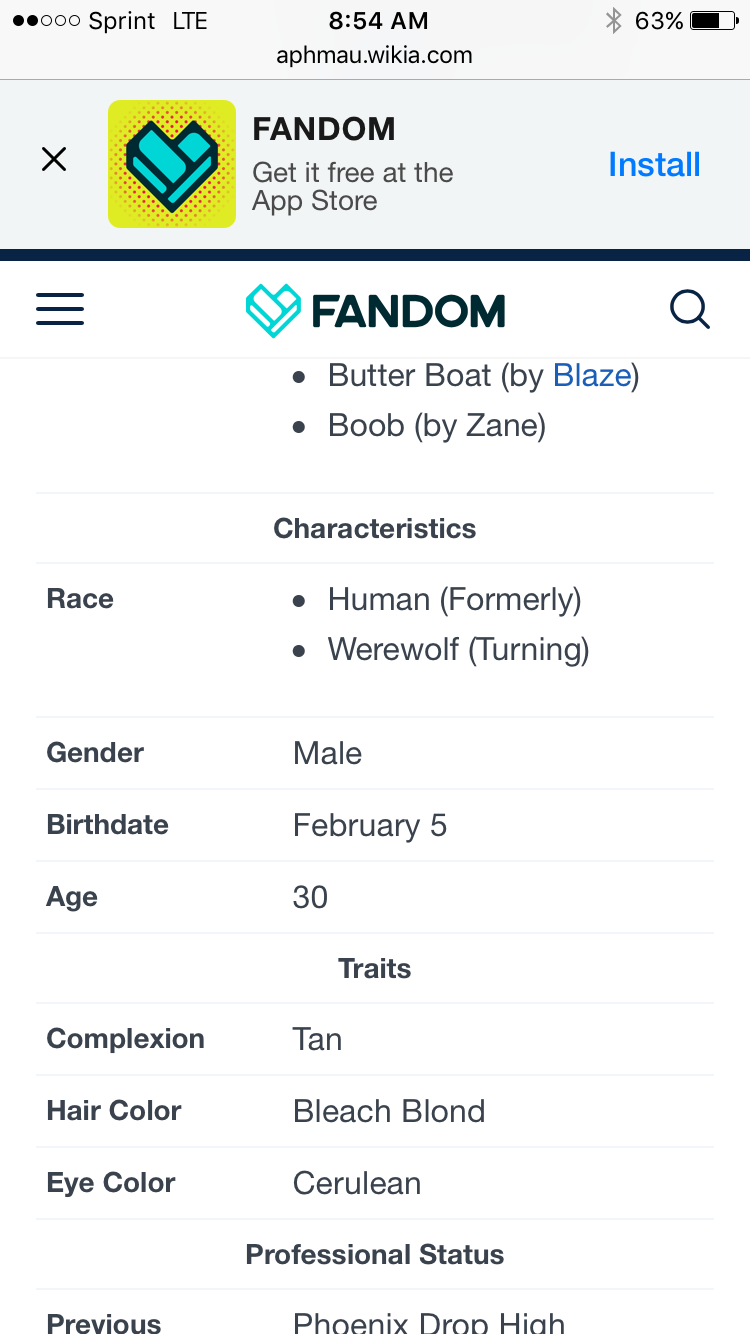Screen dimensions: 750x1334
Task: Select the Werewolf (Turning) race entry
Action: click(458, 650)
